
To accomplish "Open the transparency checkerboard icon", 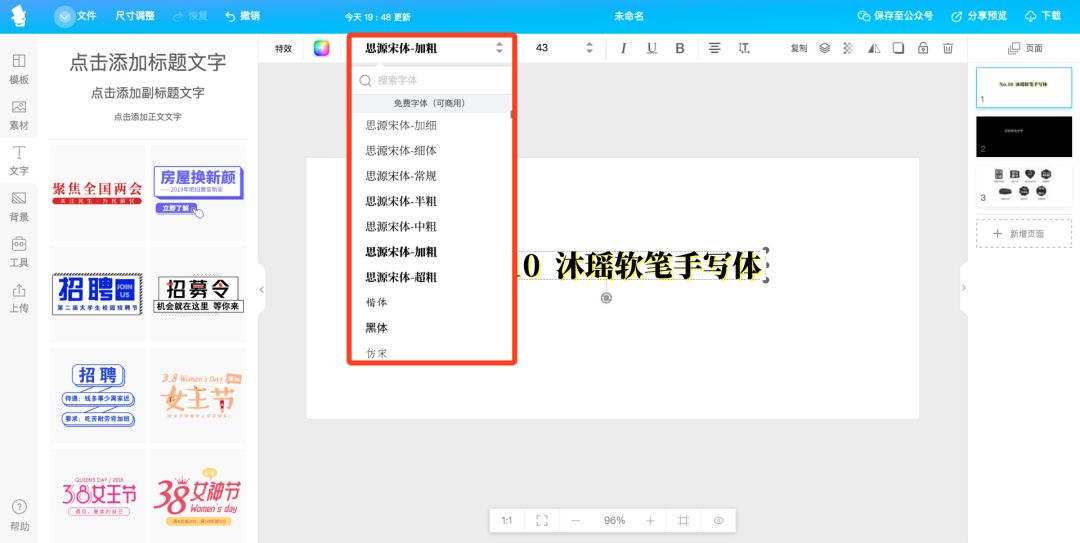I will tap(849, 48).
